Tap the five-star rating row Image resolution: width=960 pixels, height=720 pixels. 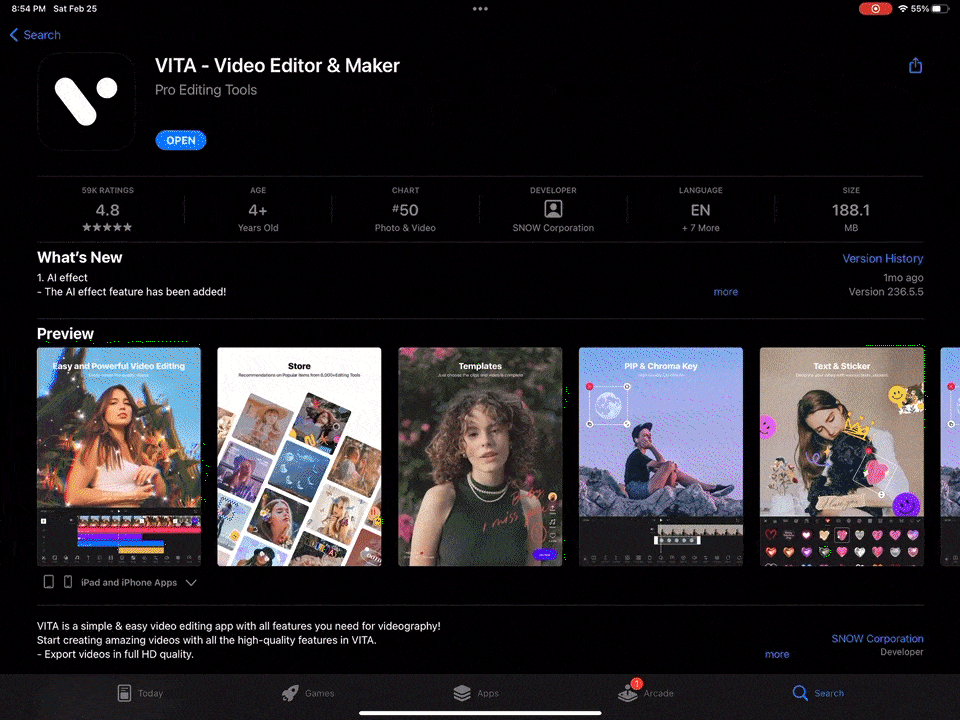107,227
